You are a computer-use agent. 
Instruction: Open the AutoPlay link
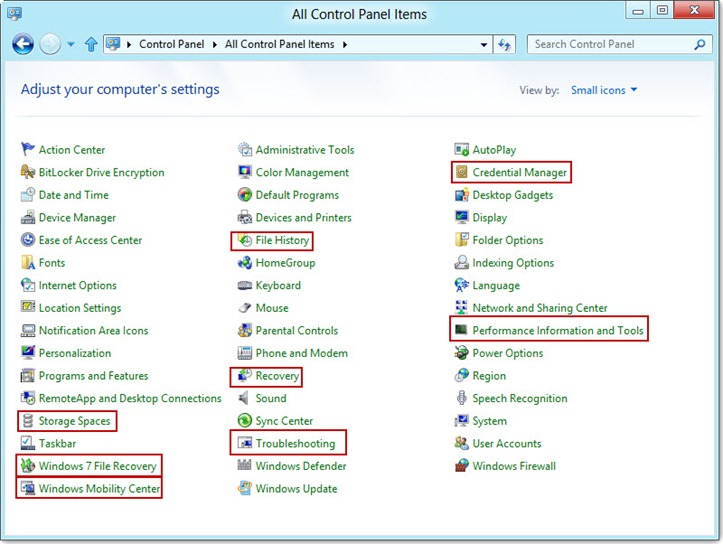(x=494, y=150)
